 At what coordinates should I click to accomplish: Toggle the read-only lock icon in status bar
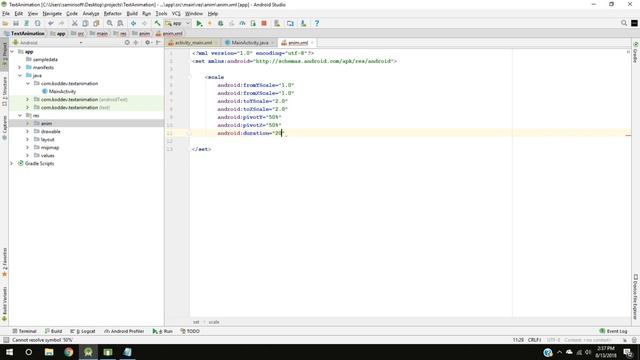(x=625, y=340)
